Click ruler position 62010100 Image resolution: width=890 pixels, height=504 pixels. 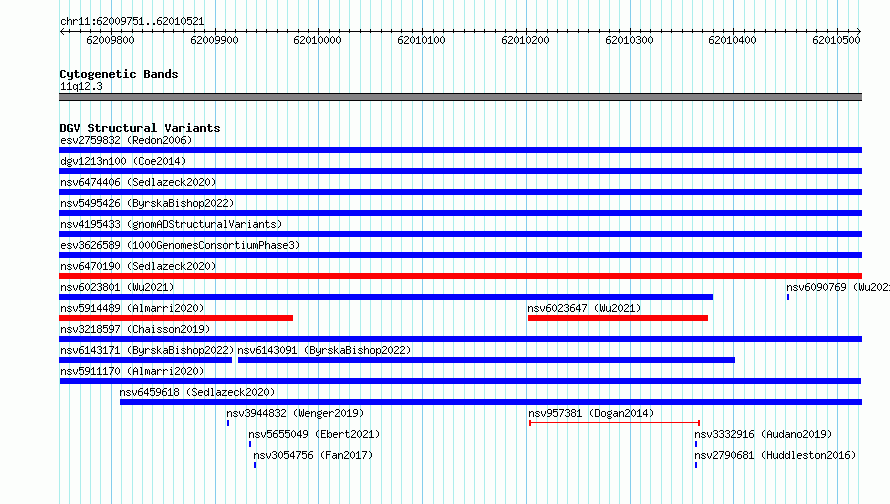click(x=421, y=40)
